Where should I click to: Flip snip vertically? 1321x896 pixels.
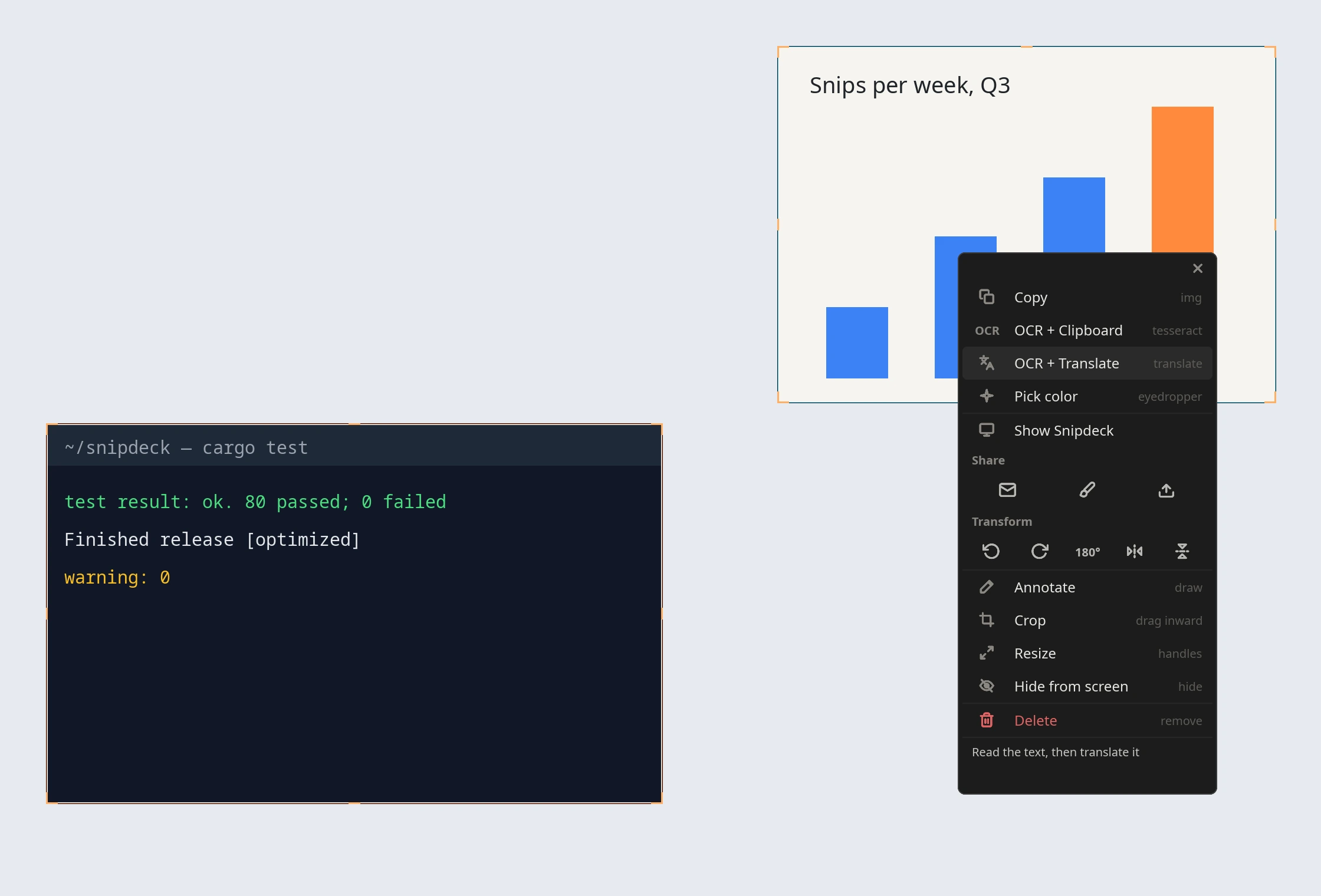(1182, 552)
